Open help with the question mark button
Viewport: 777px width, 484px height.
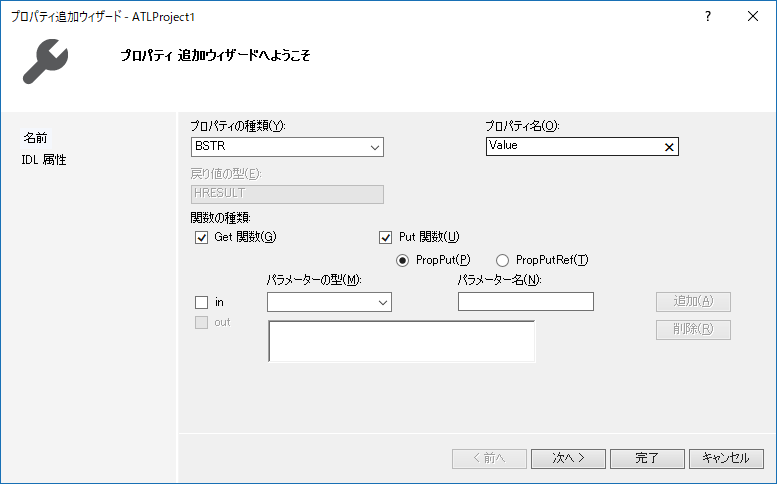point(708,16)
